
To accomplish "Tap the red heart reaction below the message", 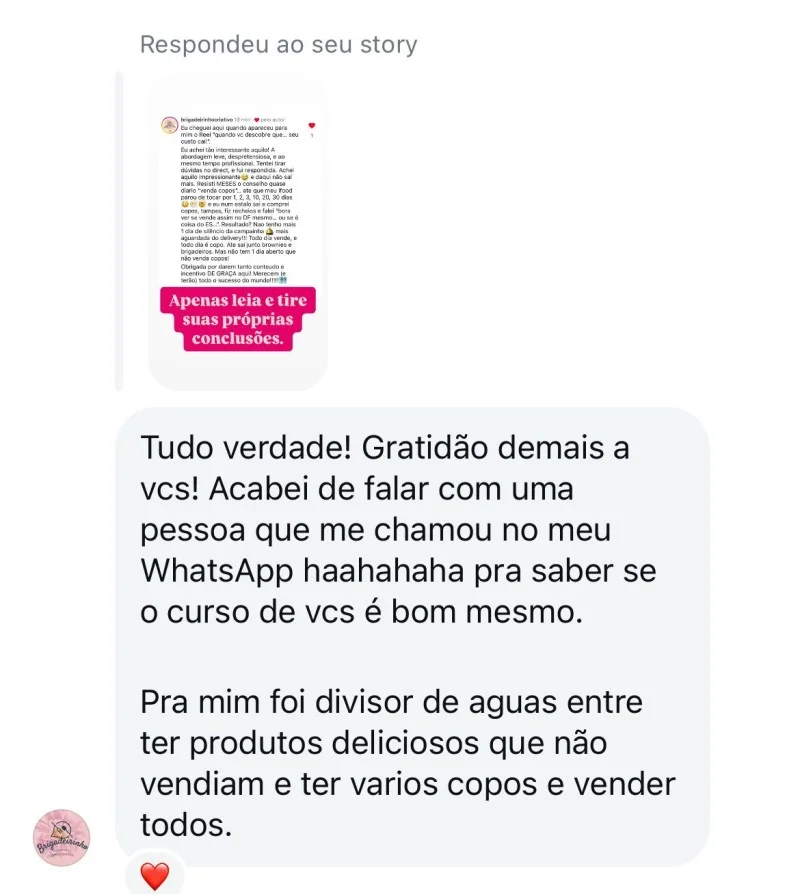I will (155, 876).
